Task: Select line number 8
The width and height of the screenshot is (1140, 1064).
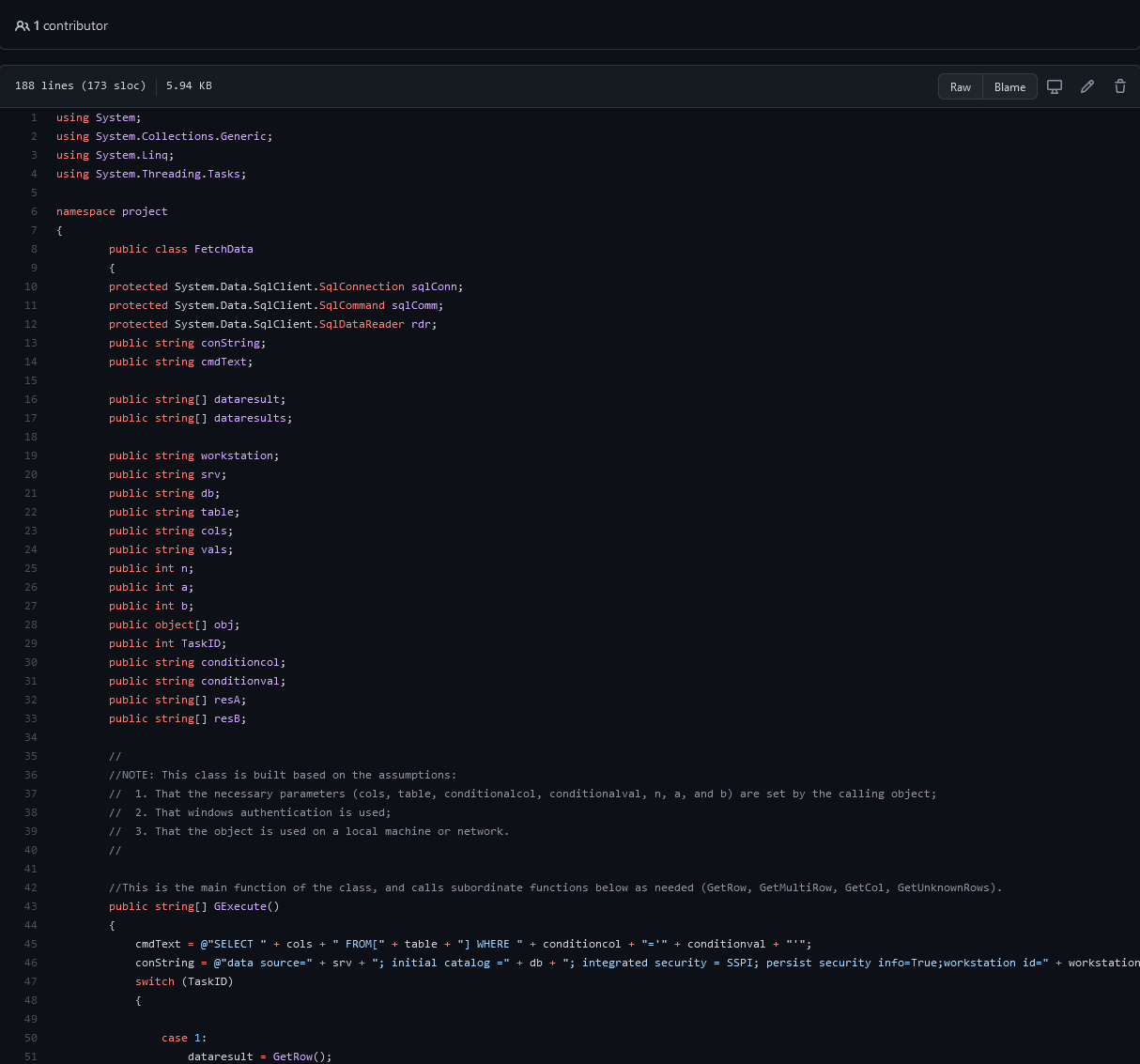Action: (x=34, y=249)
